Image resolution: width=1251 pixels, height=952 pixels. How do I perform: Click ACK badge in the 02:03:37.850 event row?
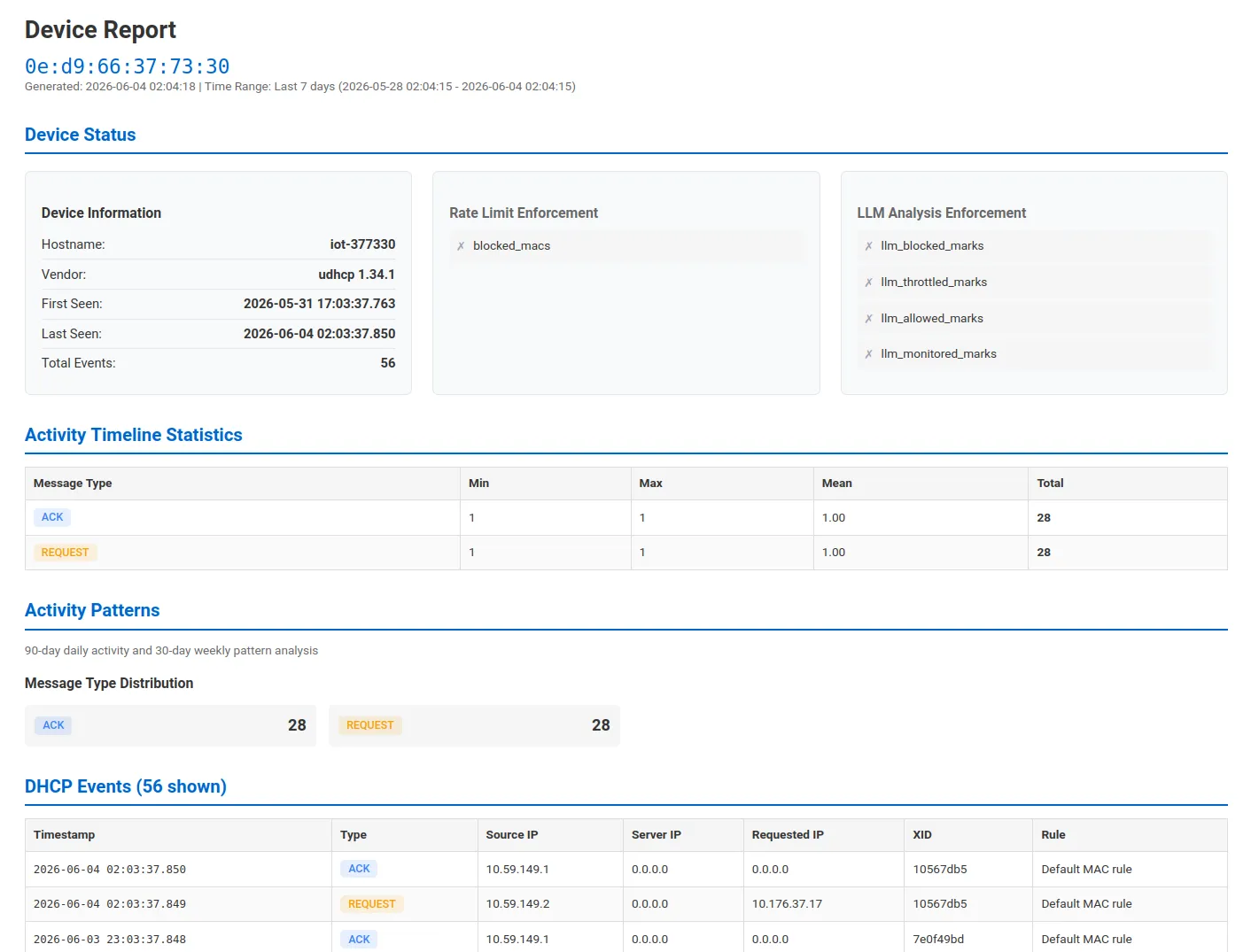(359, 869)
